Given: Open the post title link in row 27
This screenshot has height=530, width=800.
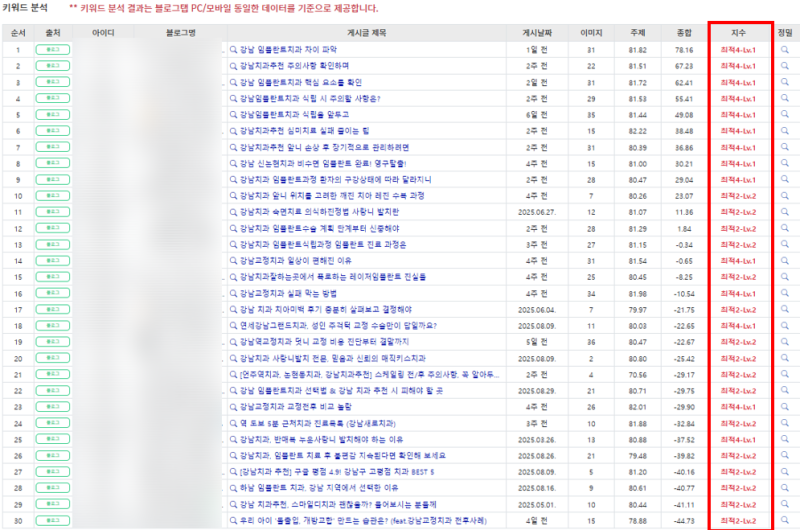Looking at the screenshot, I should (337, 472).
